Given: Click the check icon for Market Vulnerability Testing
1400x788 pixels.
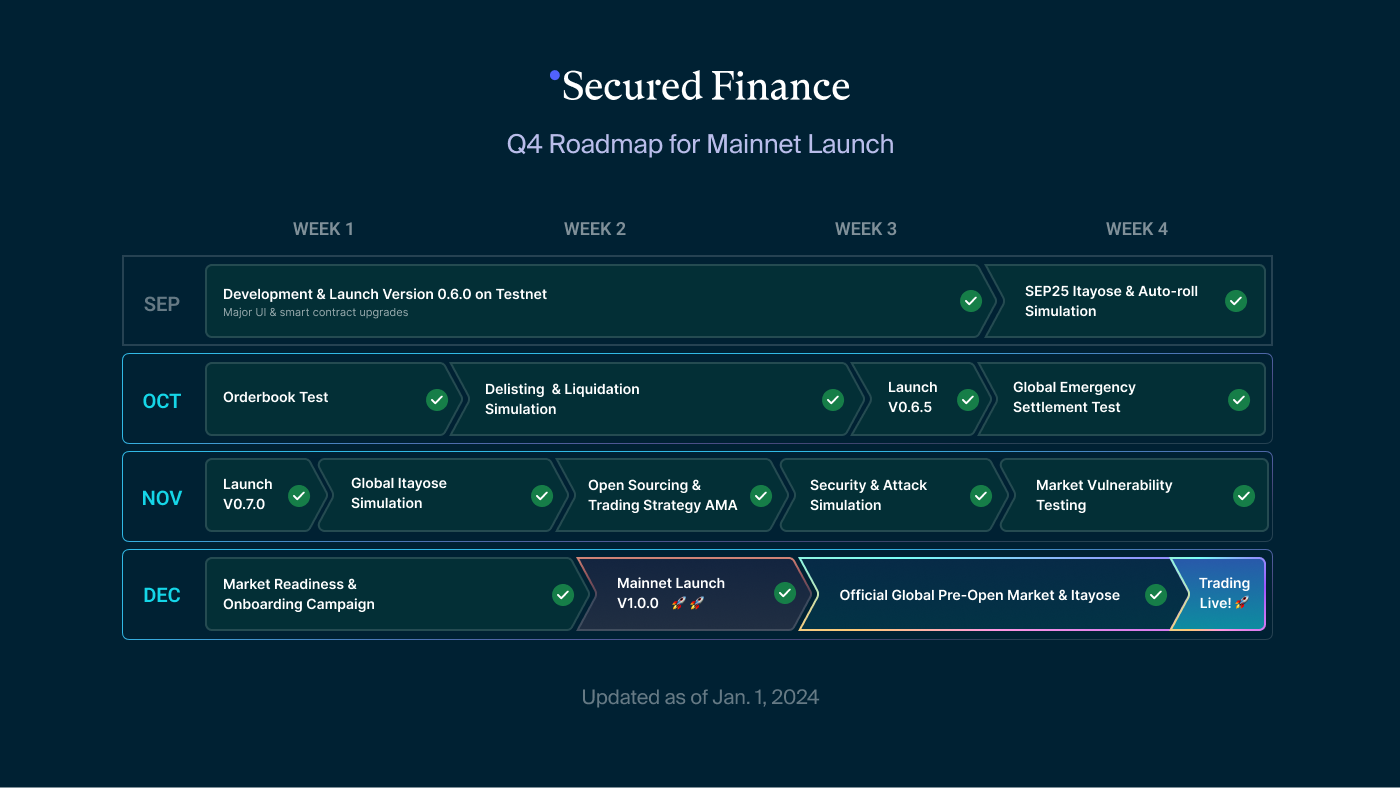Looking at the screenshot, I should (1244, 496).
